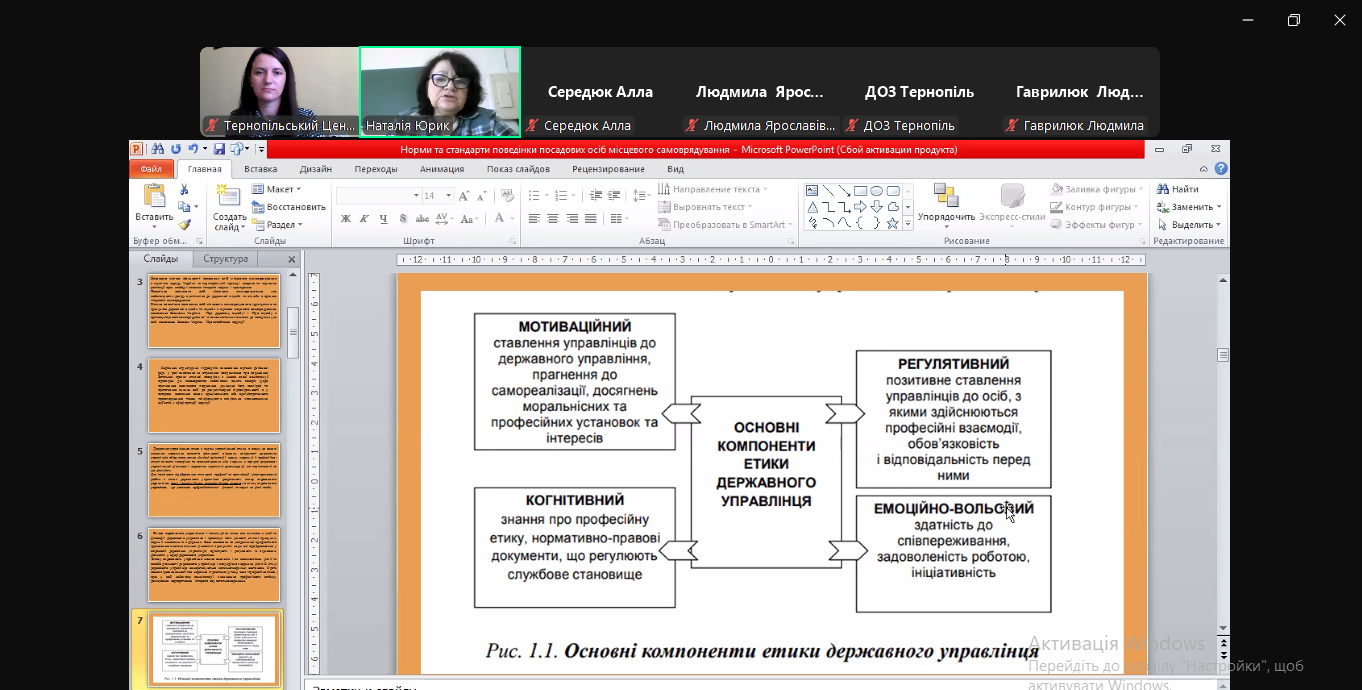Open the Section (Раздел) dropdown
Screen dimensions: 1362x690
pos(276,225)
